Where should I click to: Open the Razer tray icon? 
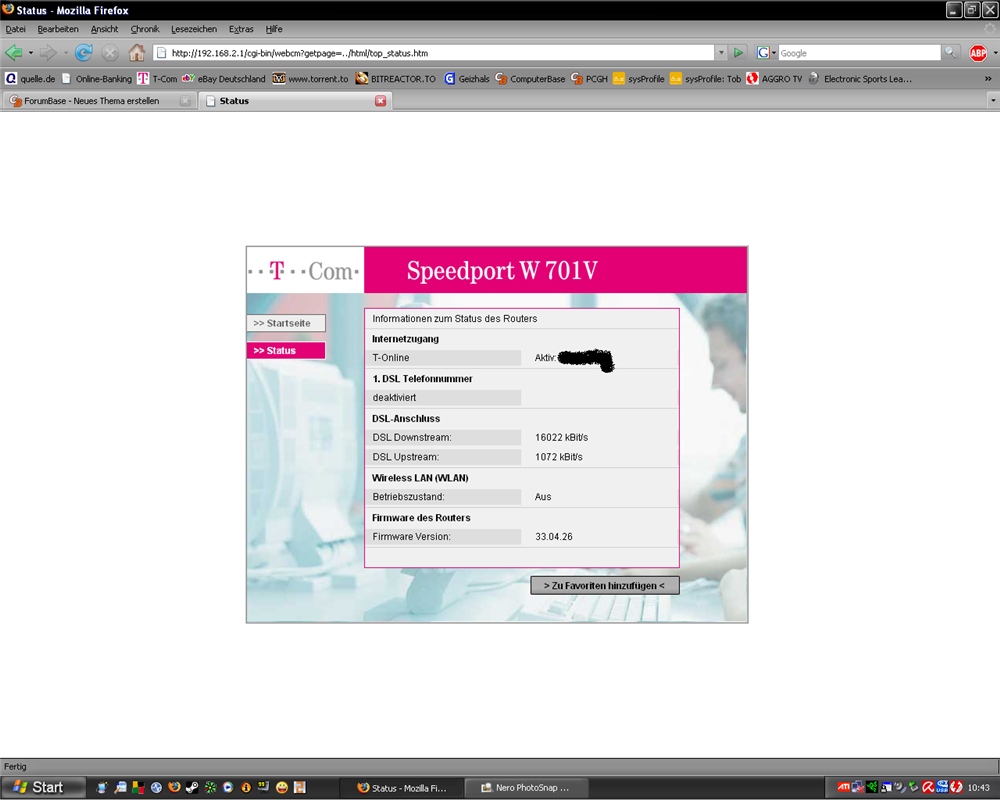point(872,787)
